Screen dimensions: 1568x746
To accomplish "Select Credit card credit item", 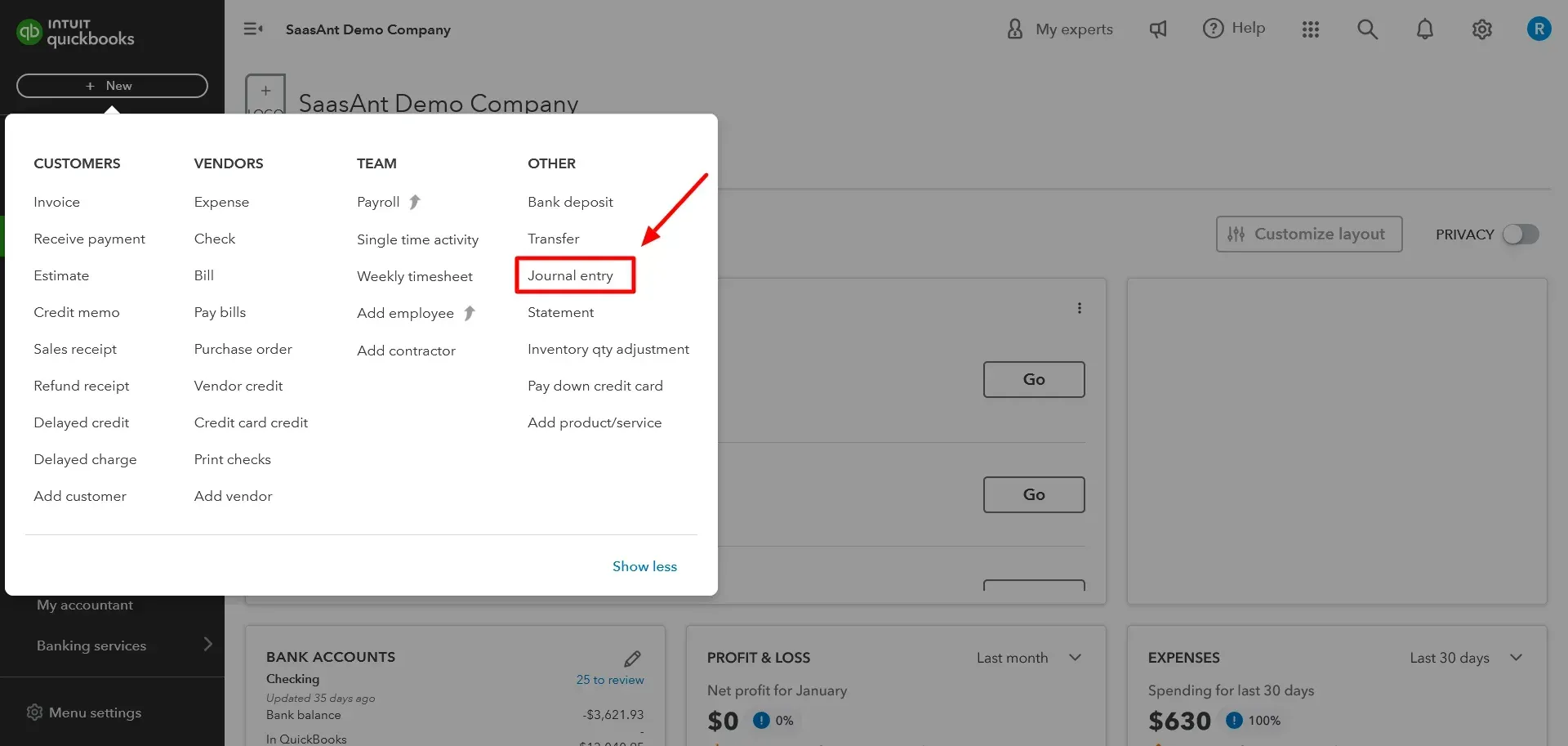I will click(251, 422).
